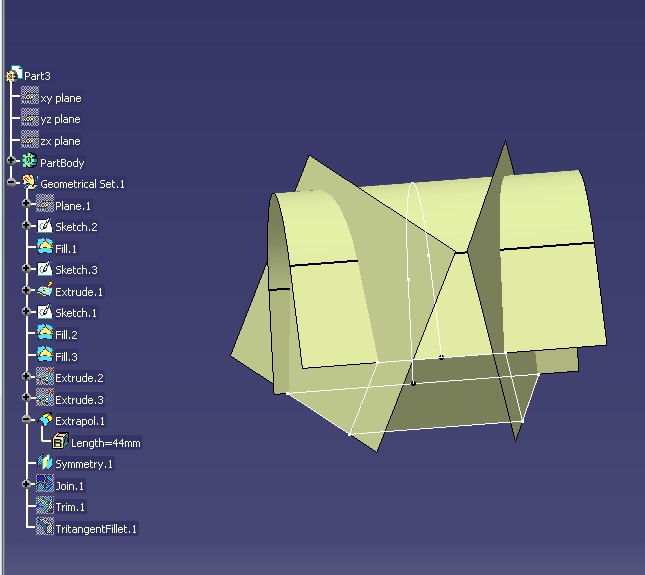The image size is (645, 575).
Task: Select the Extrapol.1 label
Action: pos(80,421)
